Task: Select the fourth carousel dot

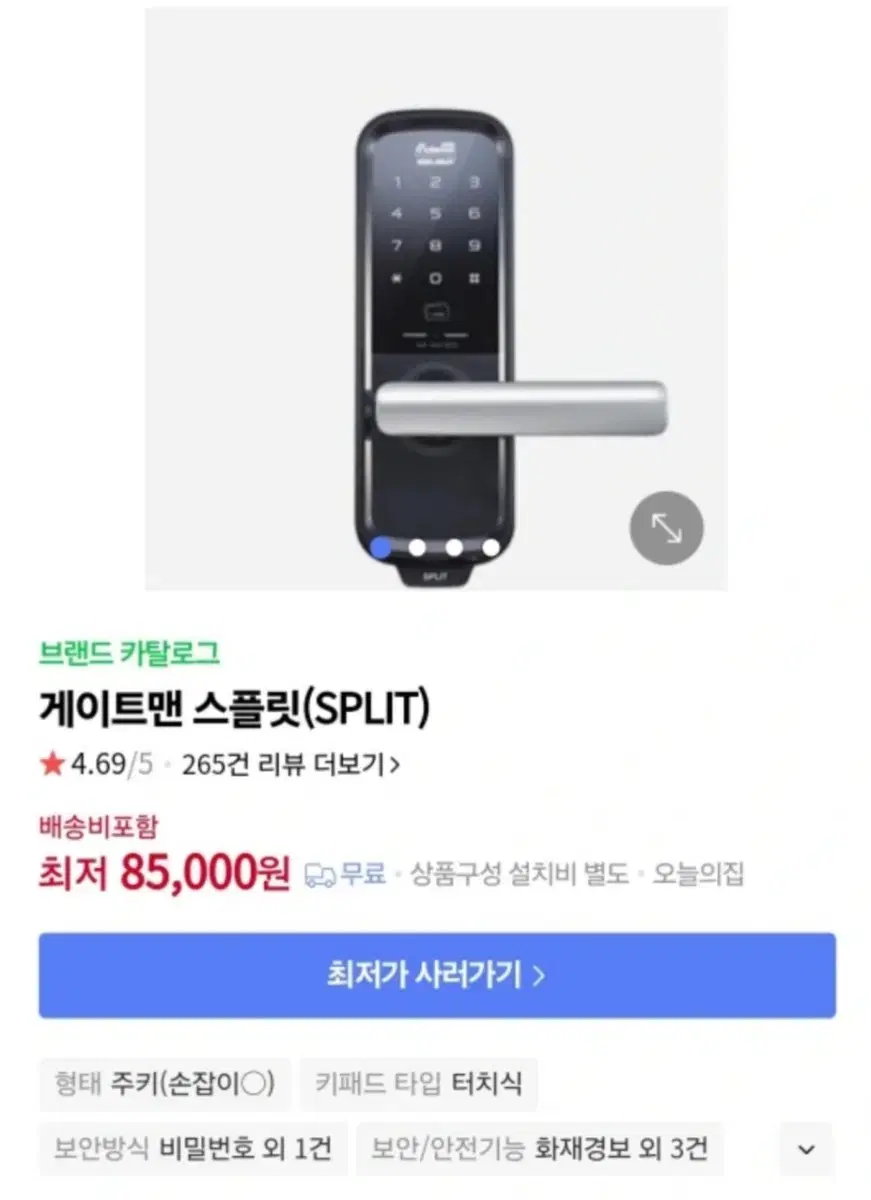Action: click(x=490, y=547)
